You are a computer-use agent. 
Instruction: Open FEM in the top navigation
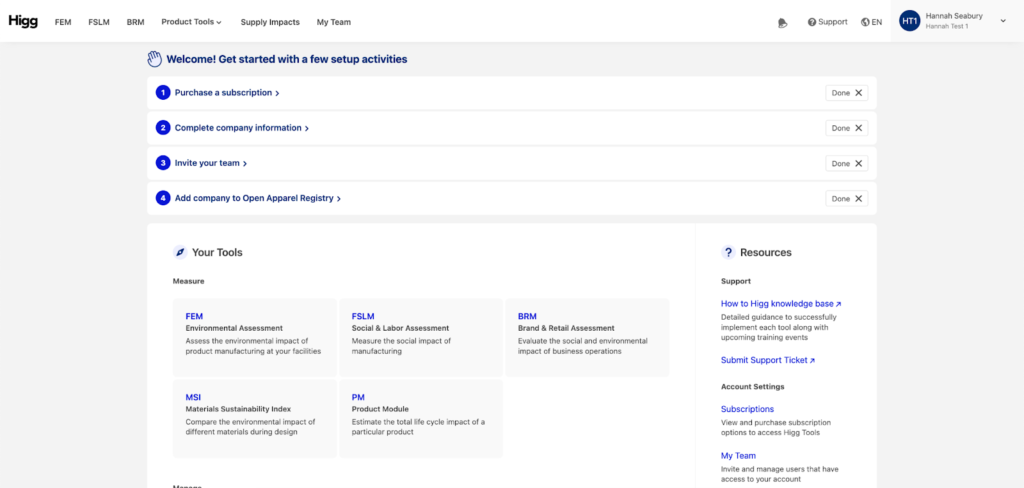pyautogui.click(x=63, y=22)
